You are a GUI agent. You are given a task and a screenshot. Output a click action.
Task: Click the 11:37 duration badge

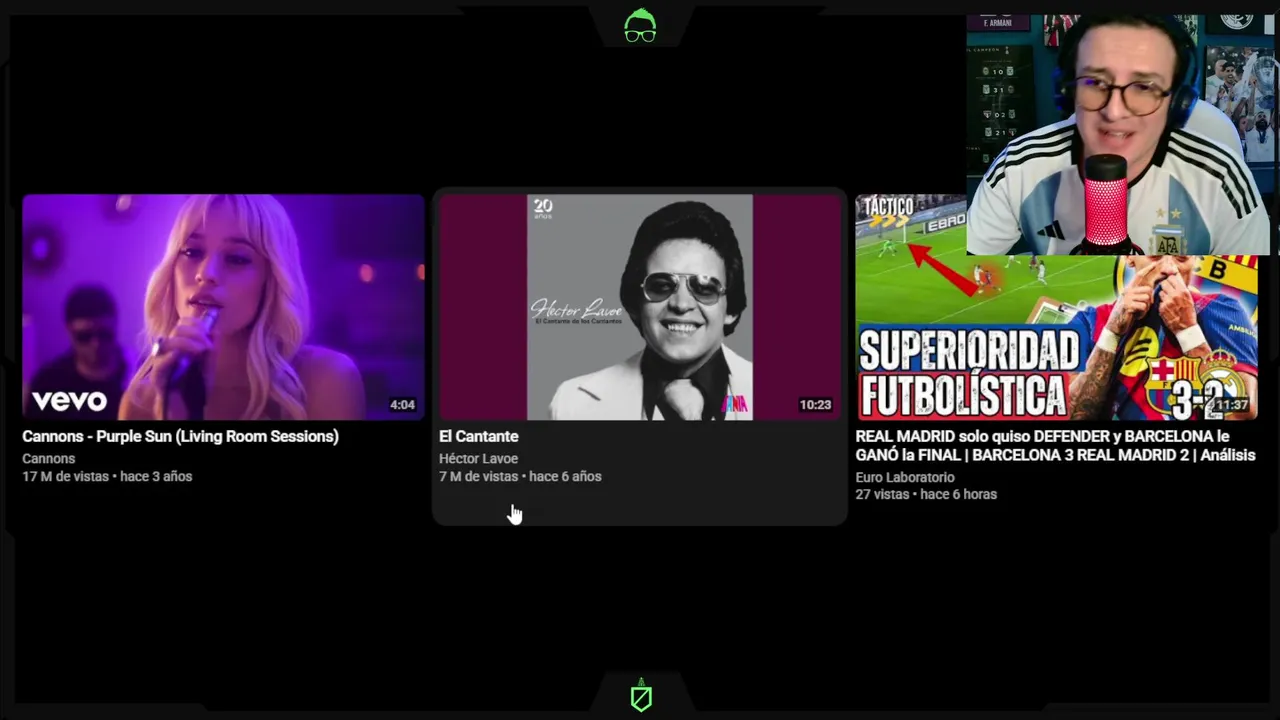(1231, 405)
